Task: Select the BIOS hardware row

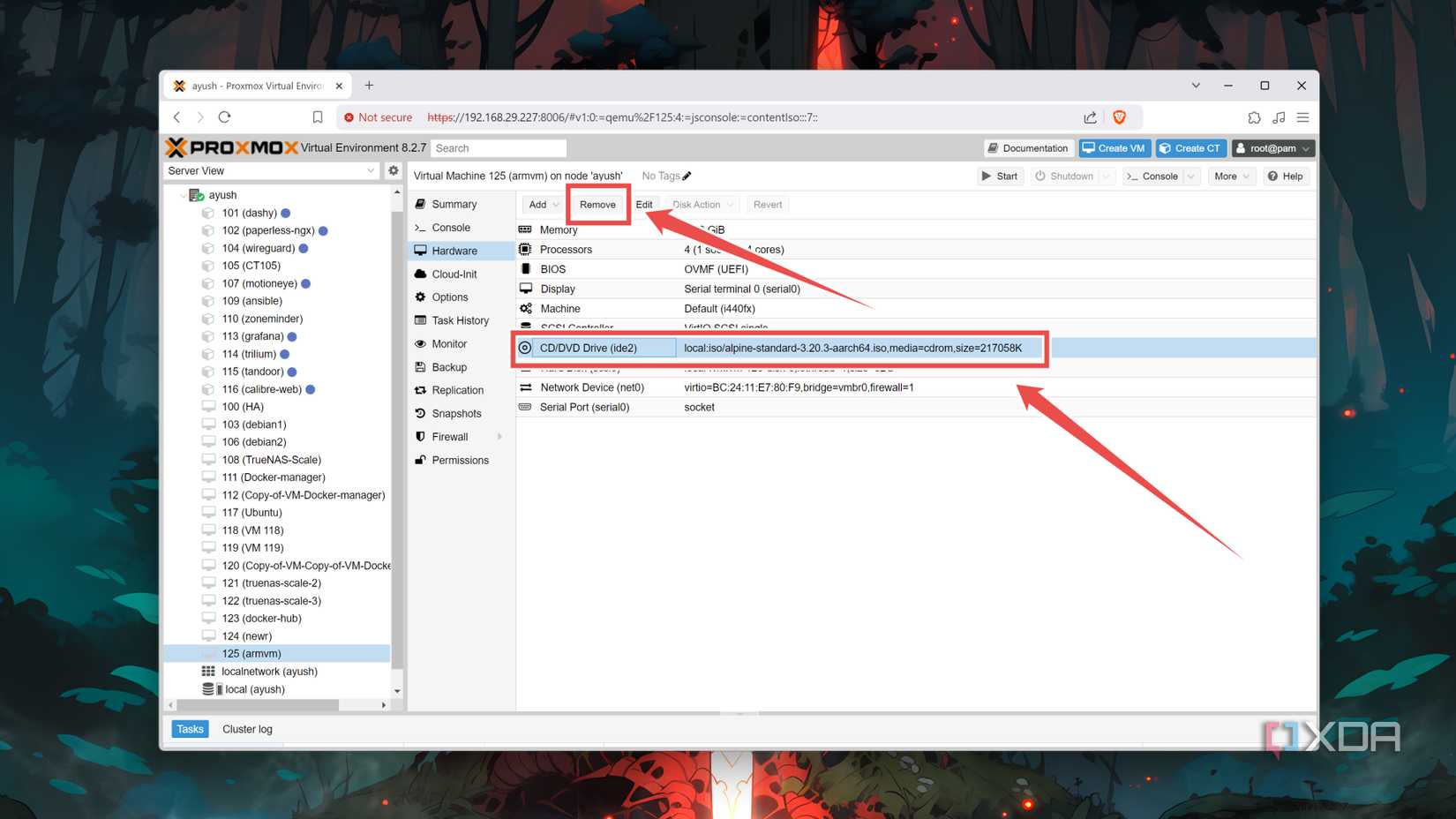Action: pos(916,269)
